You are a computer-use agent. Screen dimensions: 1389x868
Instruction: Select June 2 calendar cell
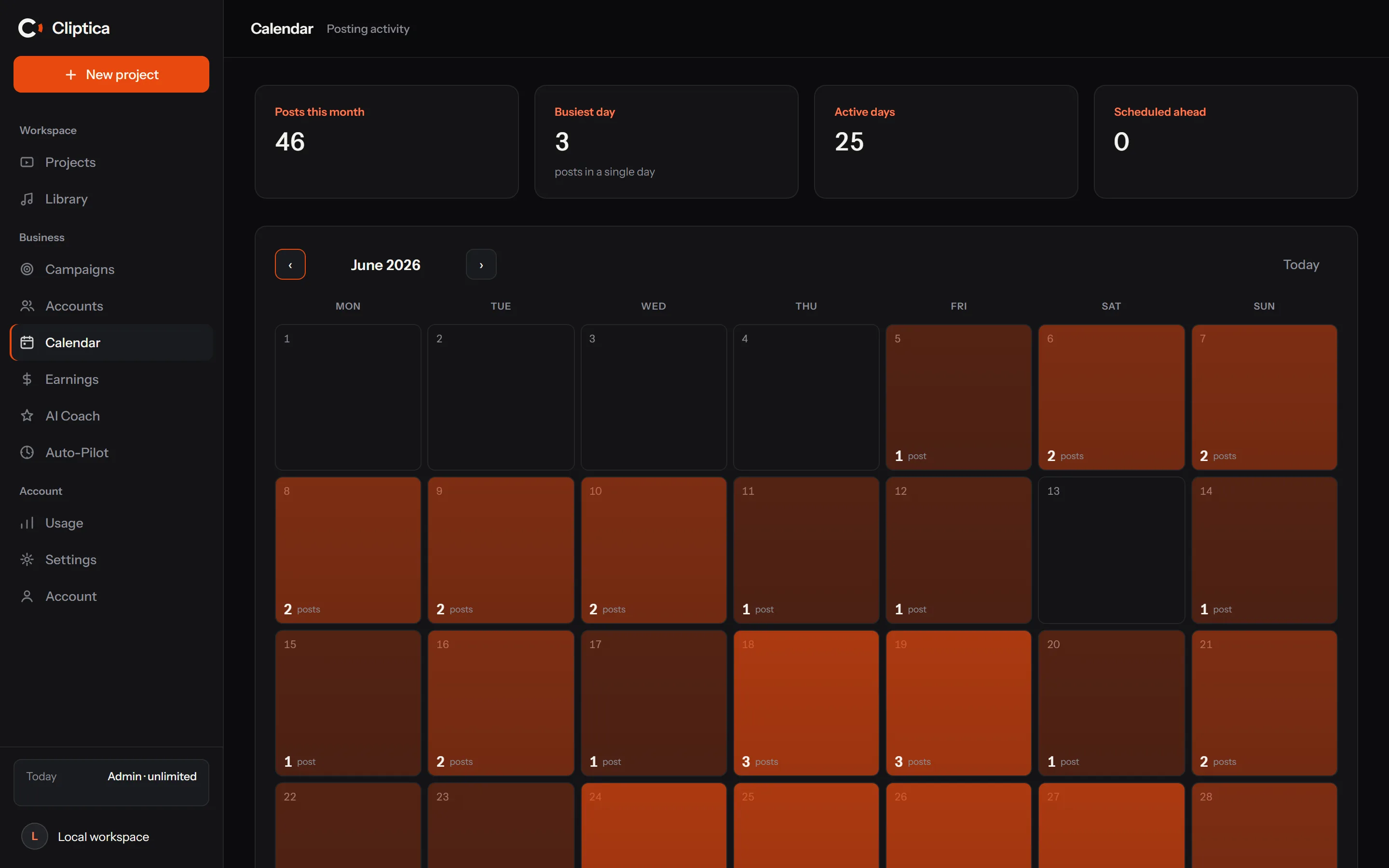501,397
